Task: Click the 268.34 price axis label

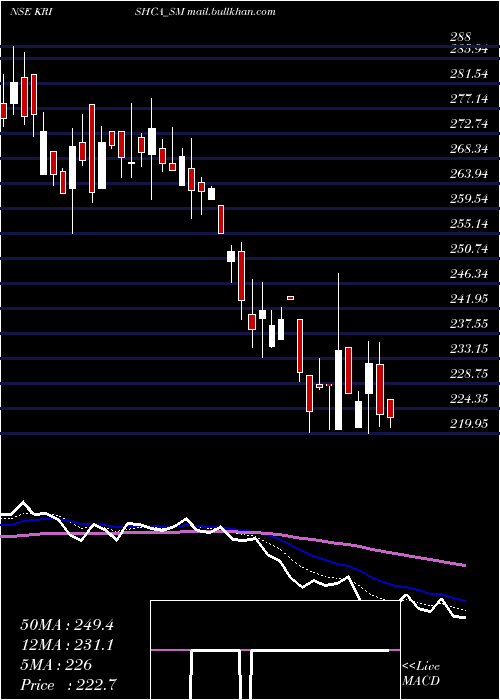Action: pyautogui.click(x=469, y=149)
